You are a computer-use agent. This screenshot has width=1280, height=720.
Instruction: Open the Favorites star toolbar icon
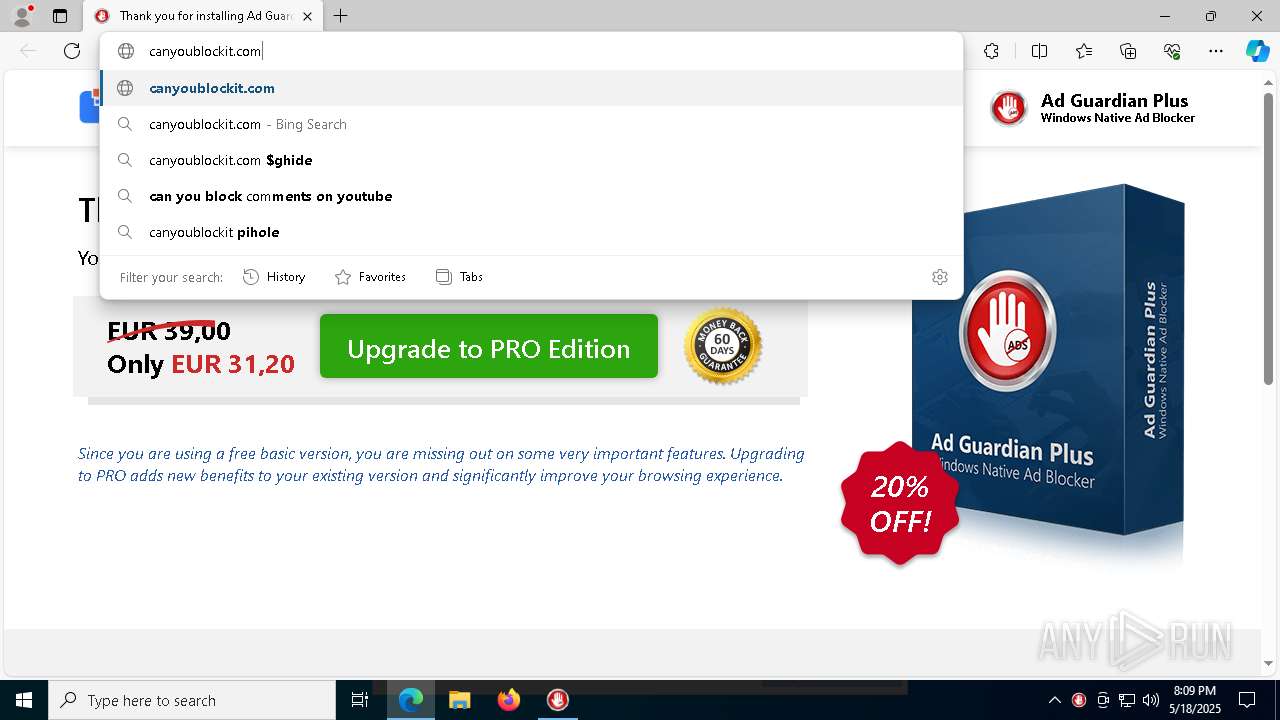tap(1084, 51)
